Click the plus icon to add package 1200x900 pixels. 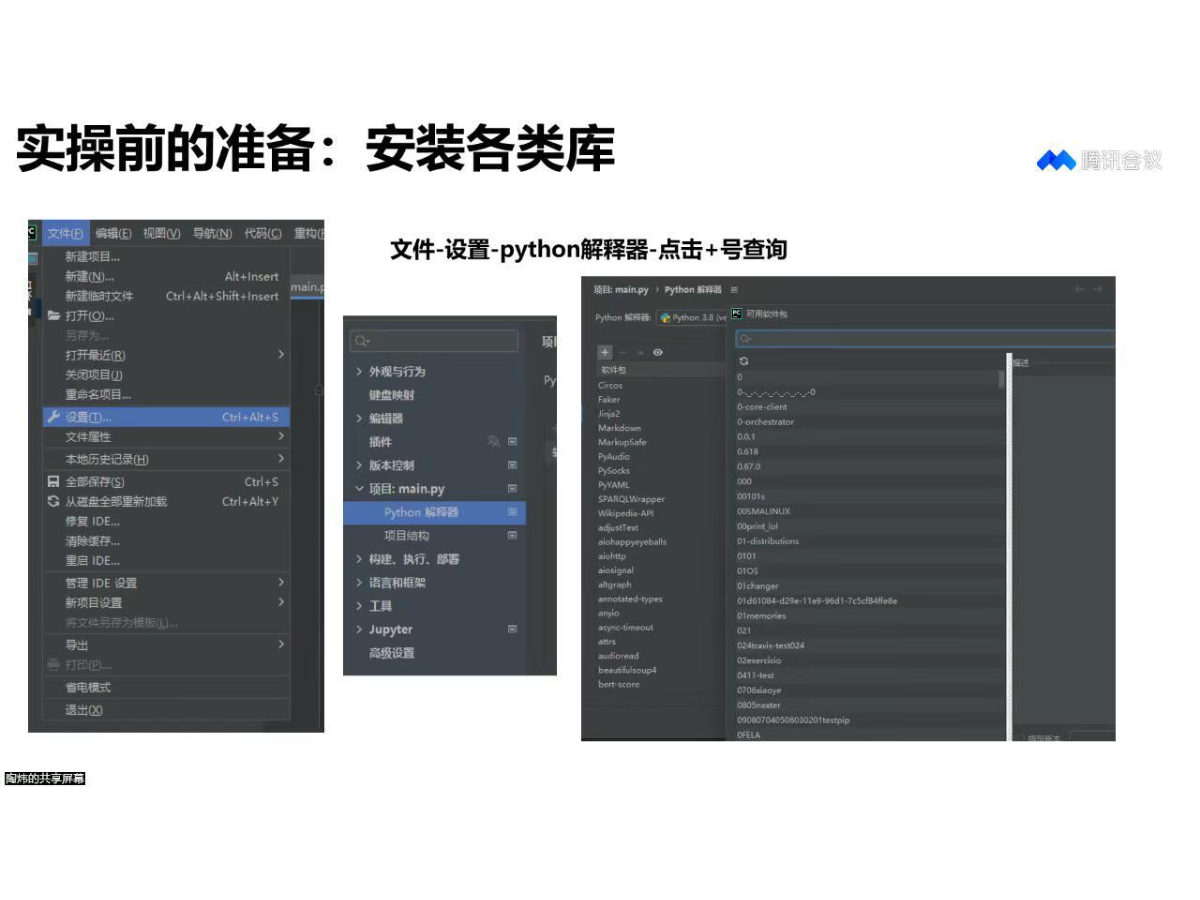tap(605, 352)
